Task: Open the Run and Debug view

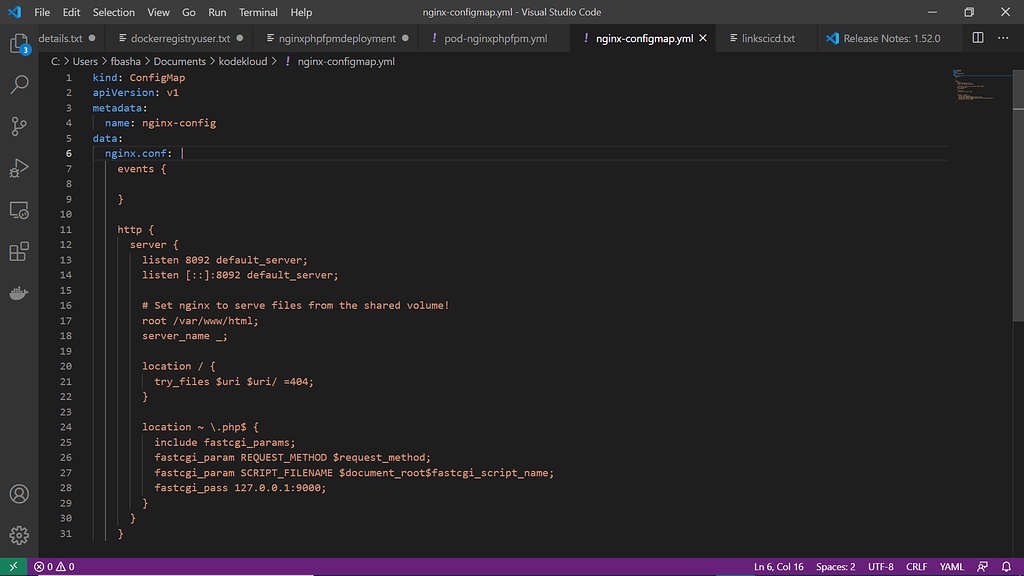Action: click(x=19, y=167)
